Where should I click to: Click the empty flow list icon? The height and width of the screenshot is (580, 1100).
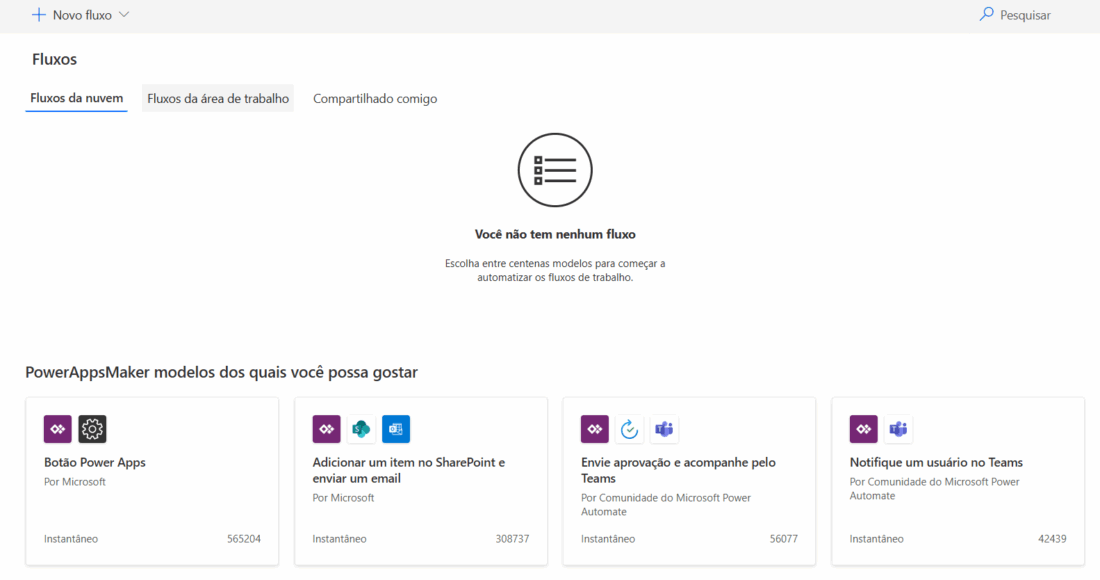555,170
